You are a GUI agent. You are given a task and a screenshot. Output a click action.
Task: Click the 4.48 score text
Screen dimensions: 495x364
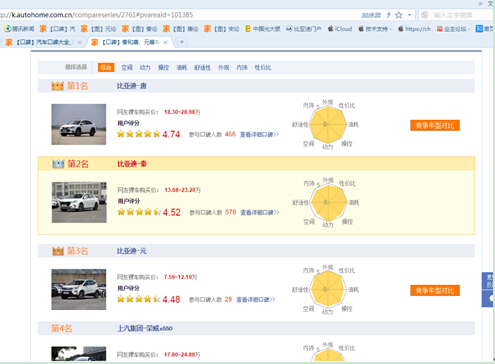(171, 299)
